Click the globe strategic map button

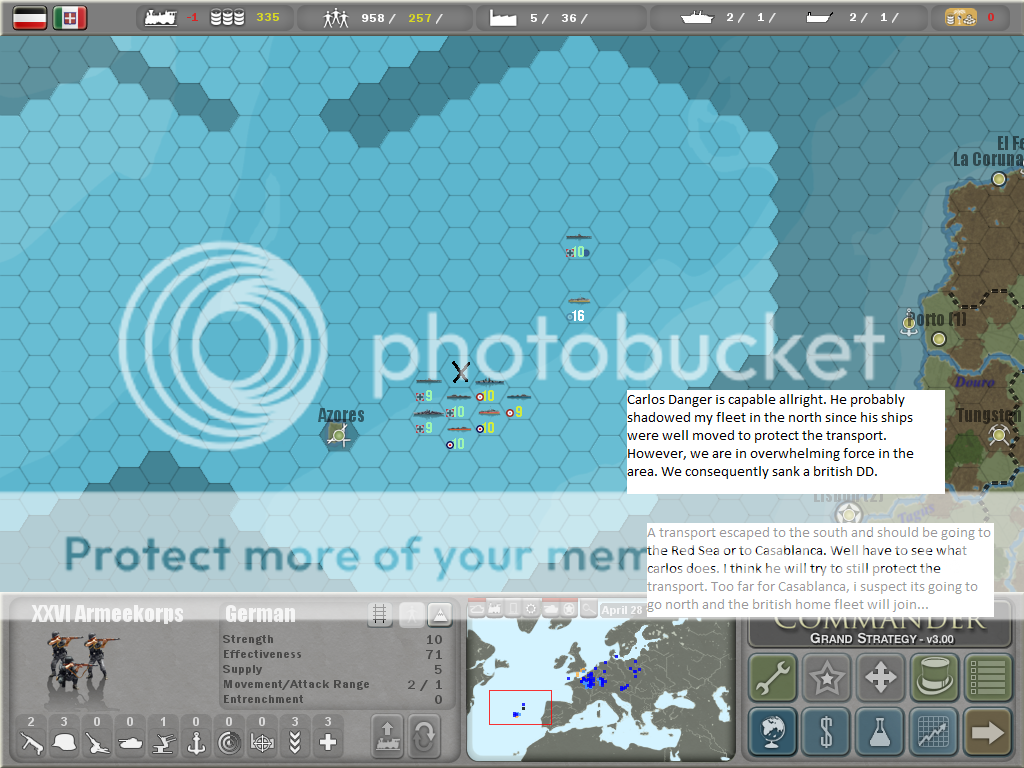772,731
